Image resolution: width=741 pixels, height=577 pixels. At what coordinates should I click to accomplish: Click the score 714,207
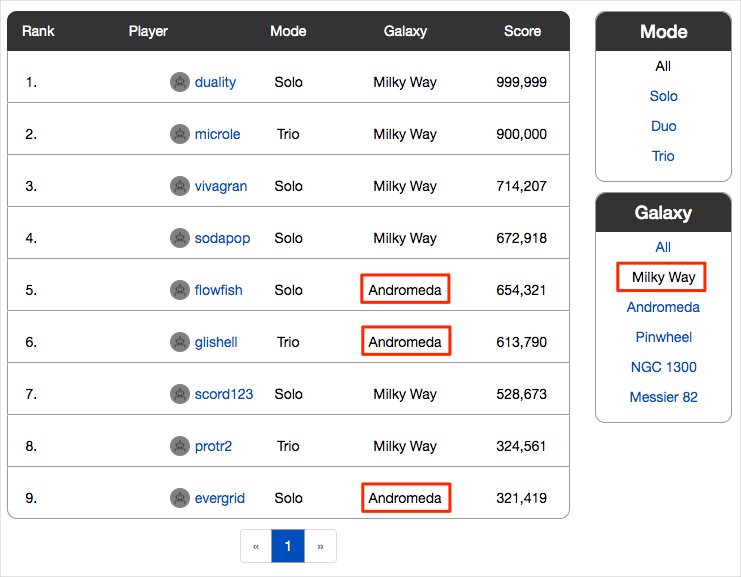pyautogui.click(x=521, y=186)
